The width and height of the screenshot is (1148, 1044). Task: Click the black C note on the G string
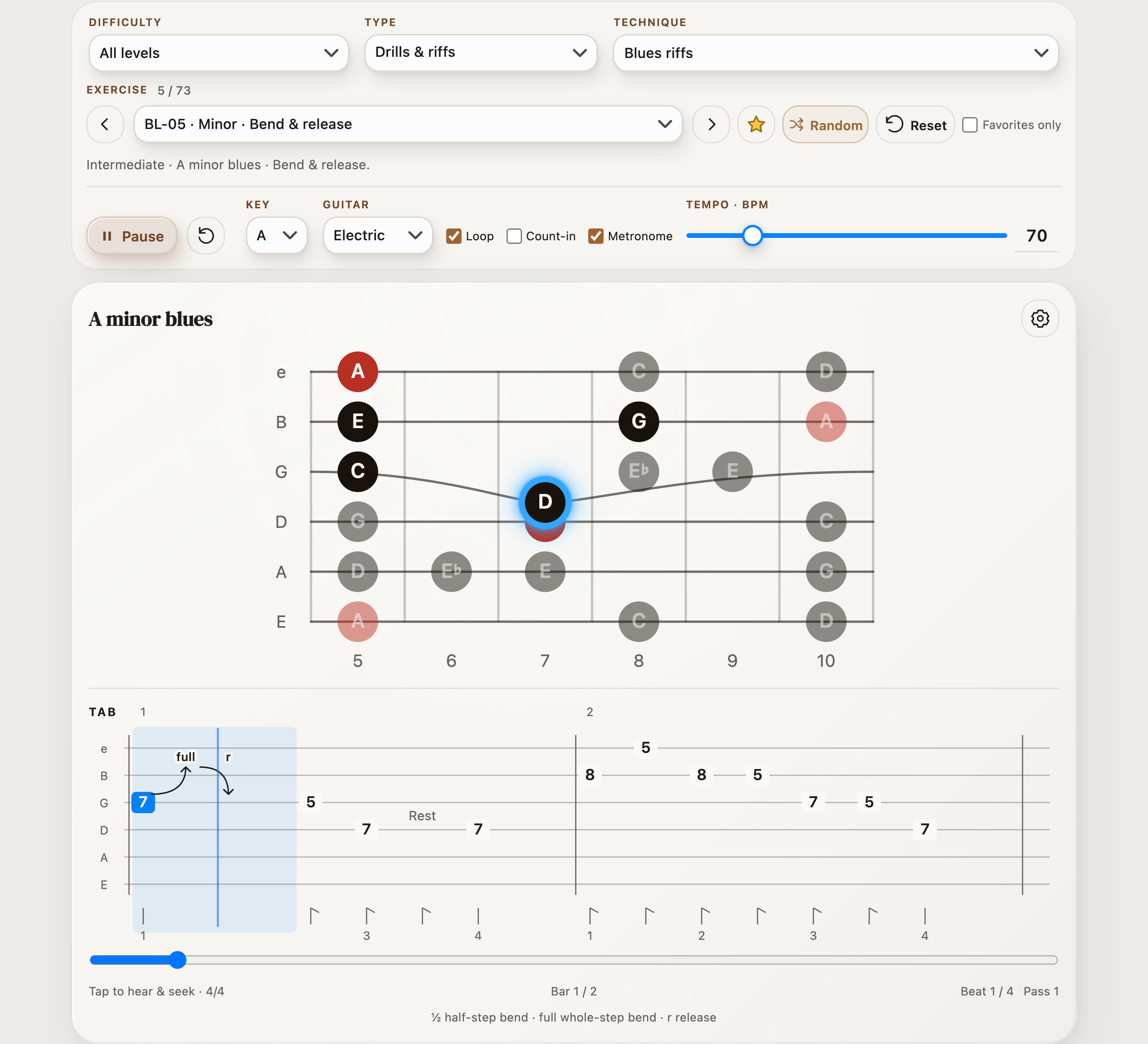pos(357,471)
